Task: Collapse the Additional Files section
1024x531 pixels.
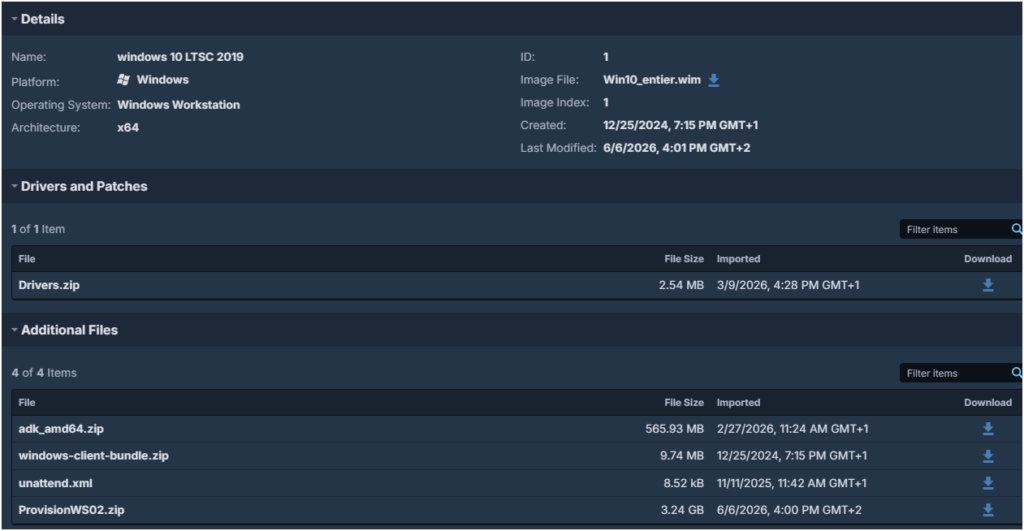Action: (14, 330)
